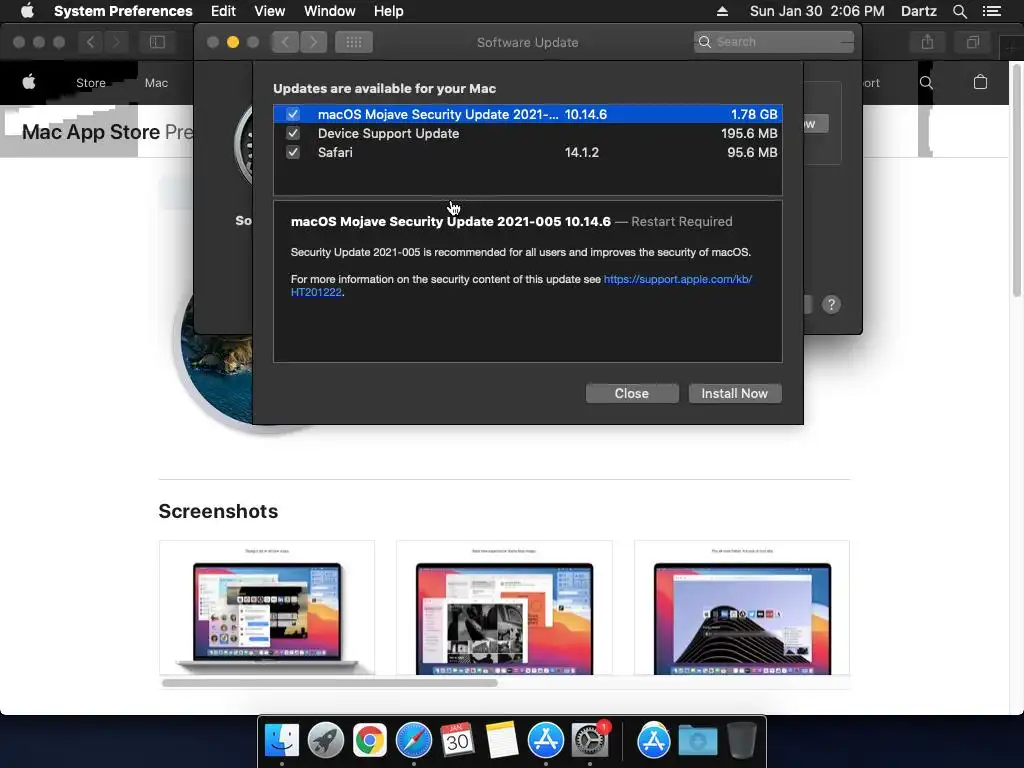Open Launchpad from the Dock
Viewport: 1024px width, 768px height.
coord(326,741)
